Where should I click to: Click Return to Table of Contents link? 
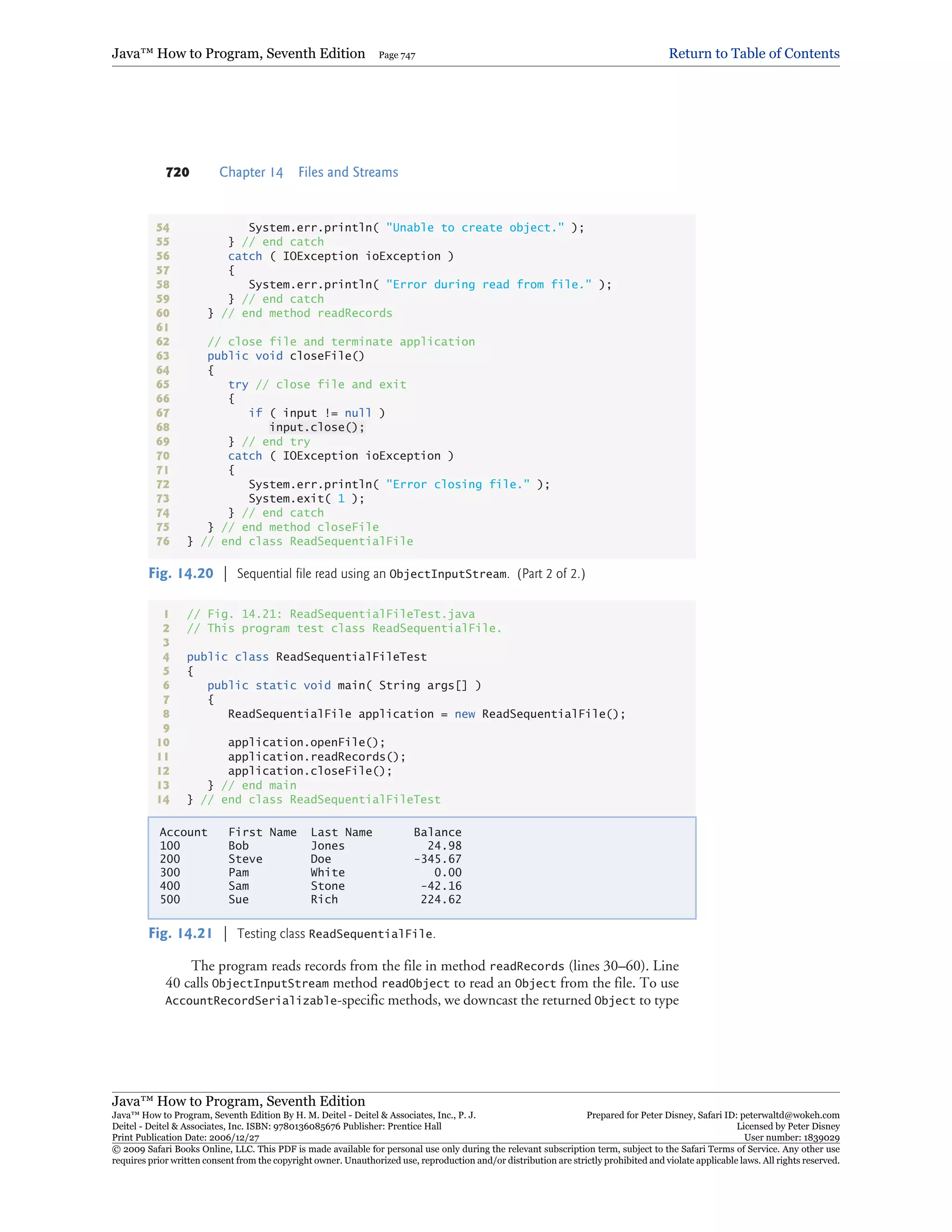(x=754, y=53)
